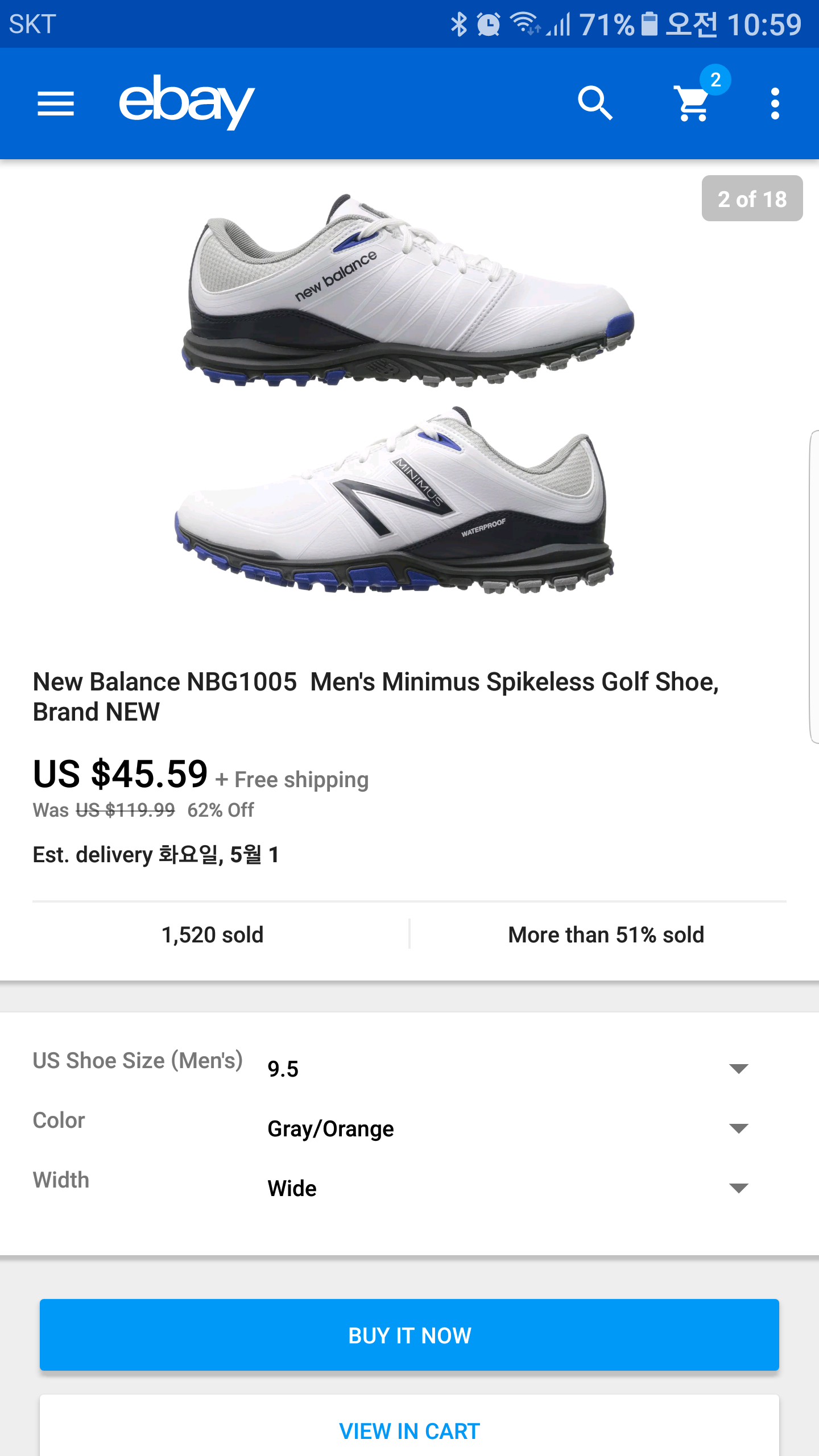
Task: Tap the US $45.59 price
Action: coord(121,774)
